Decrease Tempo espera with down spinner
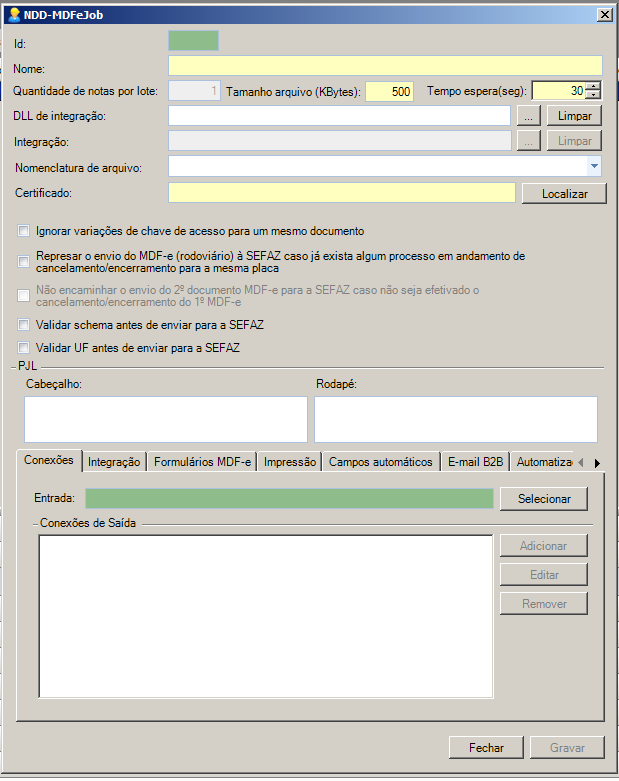 pyautogui.click(x=593, y=95)
